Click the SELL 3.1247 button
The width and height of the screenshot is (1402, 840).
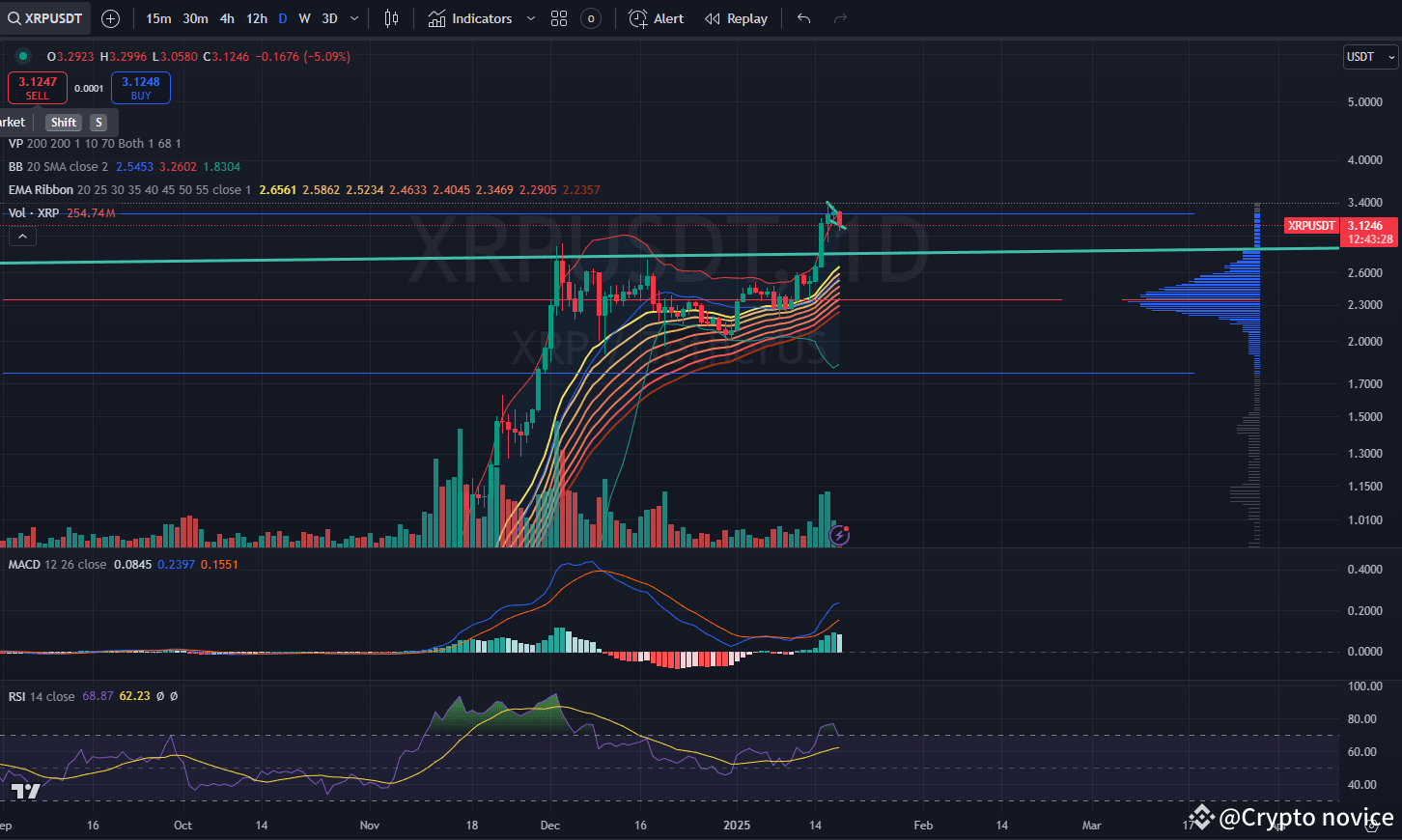(x=37, y=87)
